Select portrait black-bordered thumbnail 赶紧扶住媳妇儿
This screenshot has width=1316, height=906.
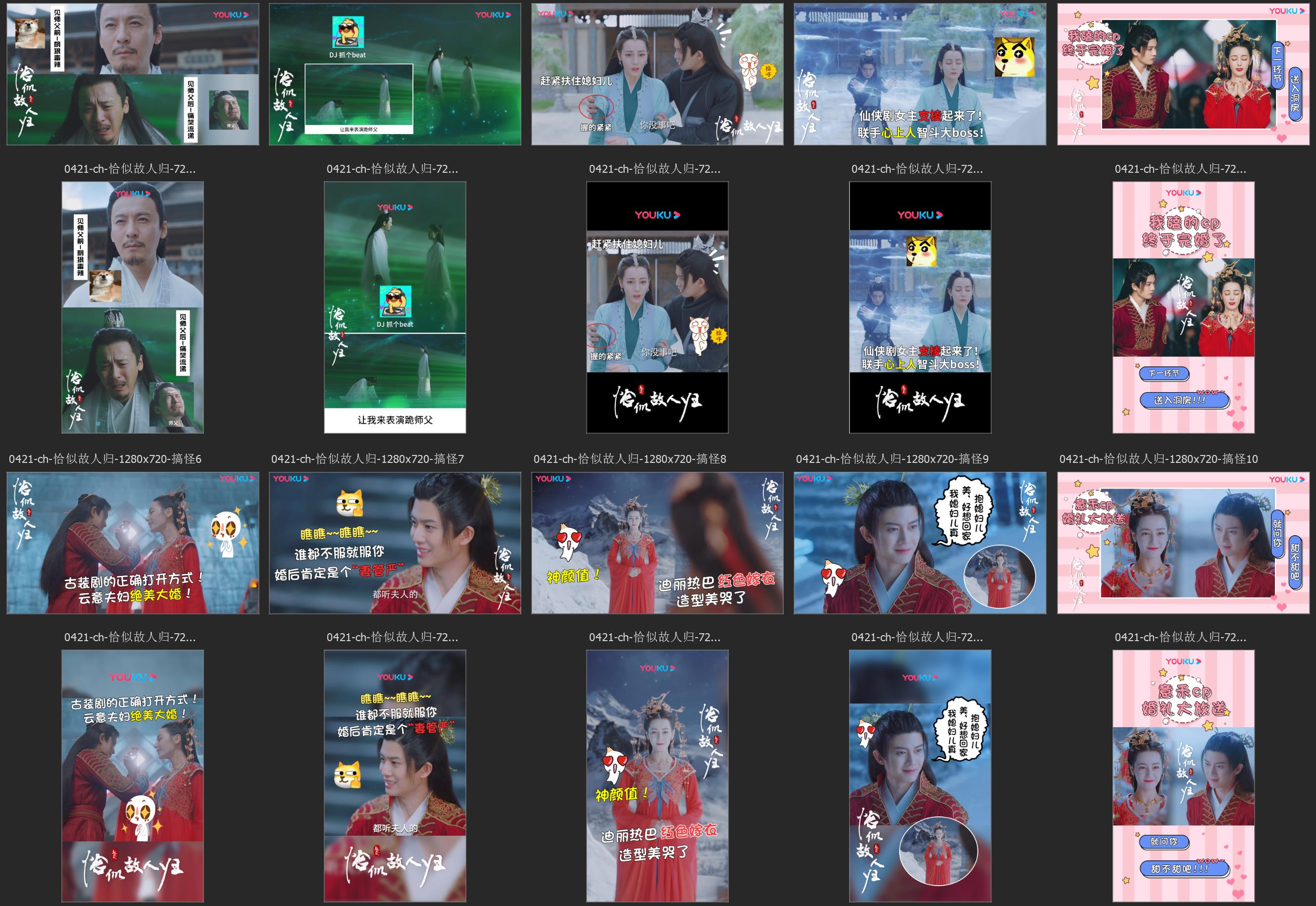tap(658, 307)
